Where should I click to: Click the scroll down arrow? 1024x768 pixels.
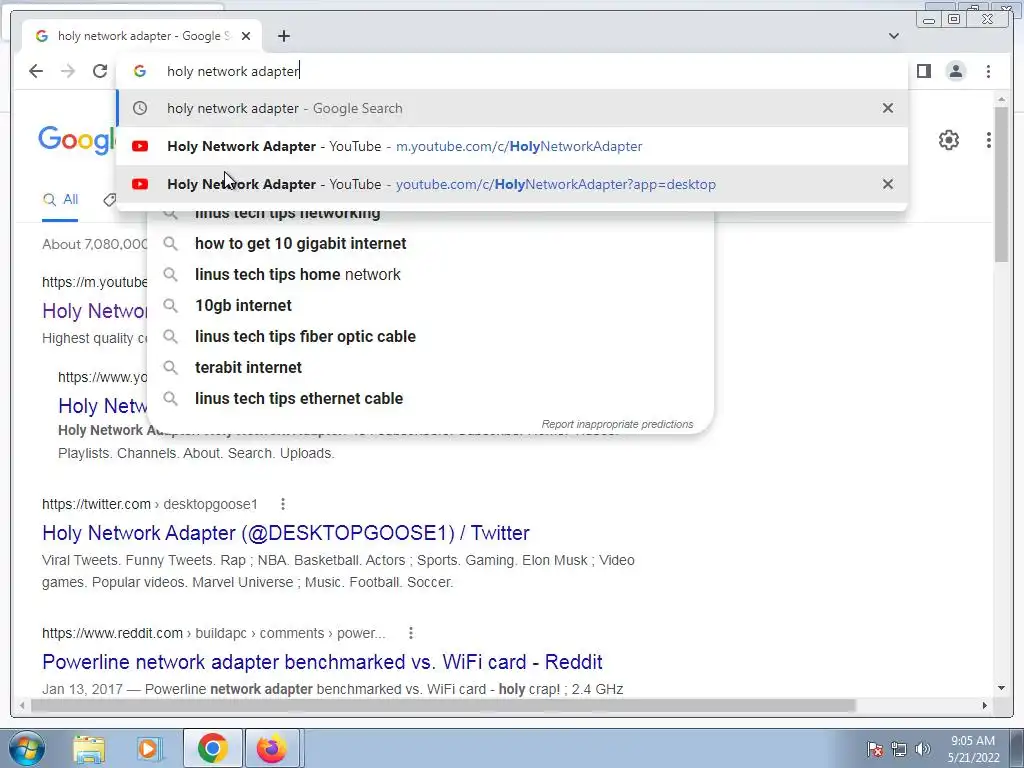pos(1002,688)
